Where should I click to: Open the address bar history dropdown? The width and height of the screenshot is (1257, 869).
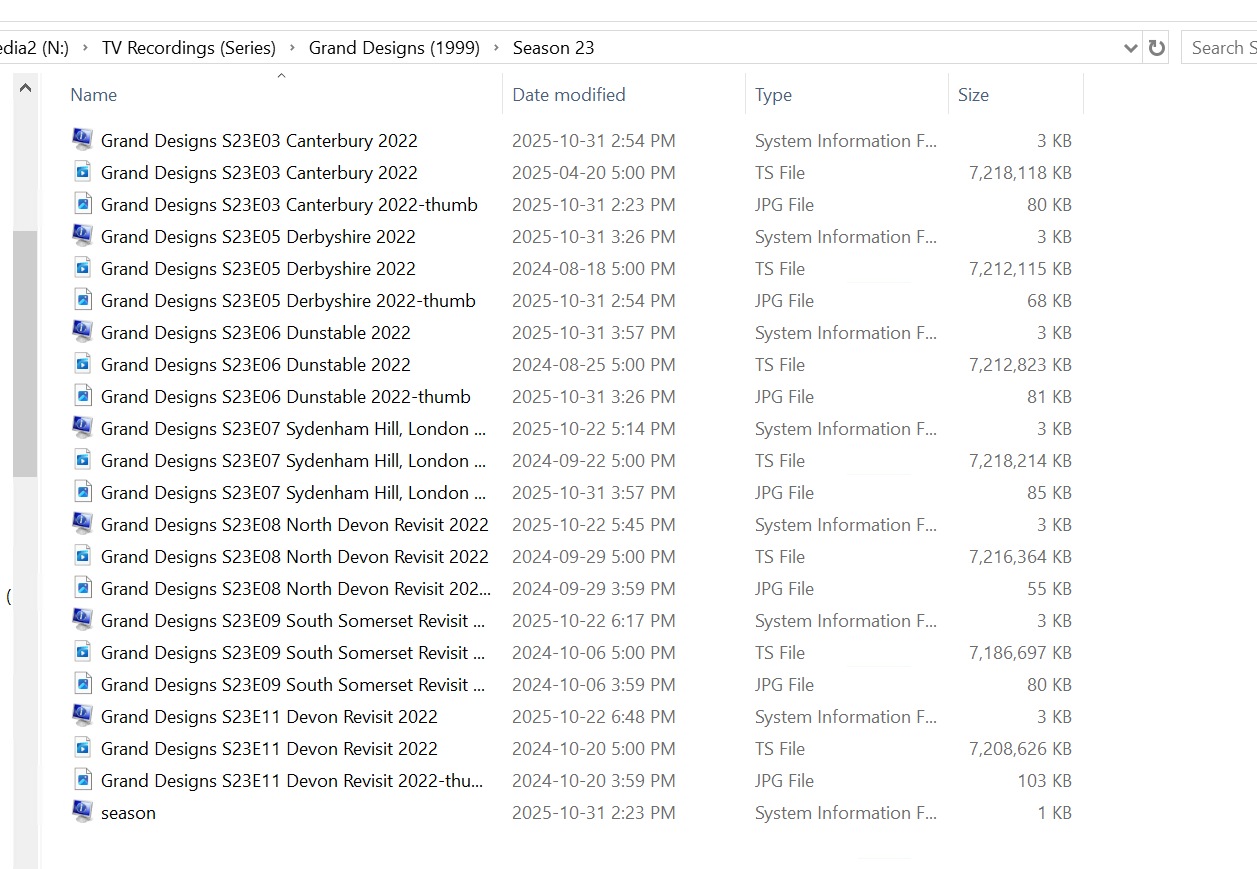1130,48
